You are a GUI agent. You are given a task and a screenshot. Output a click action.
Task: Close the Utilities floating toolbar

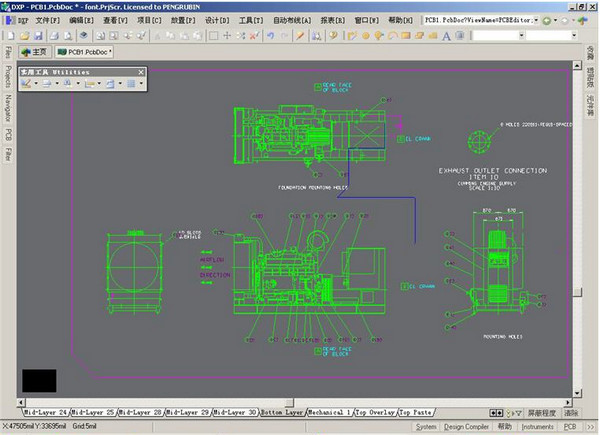click(140, 72)
